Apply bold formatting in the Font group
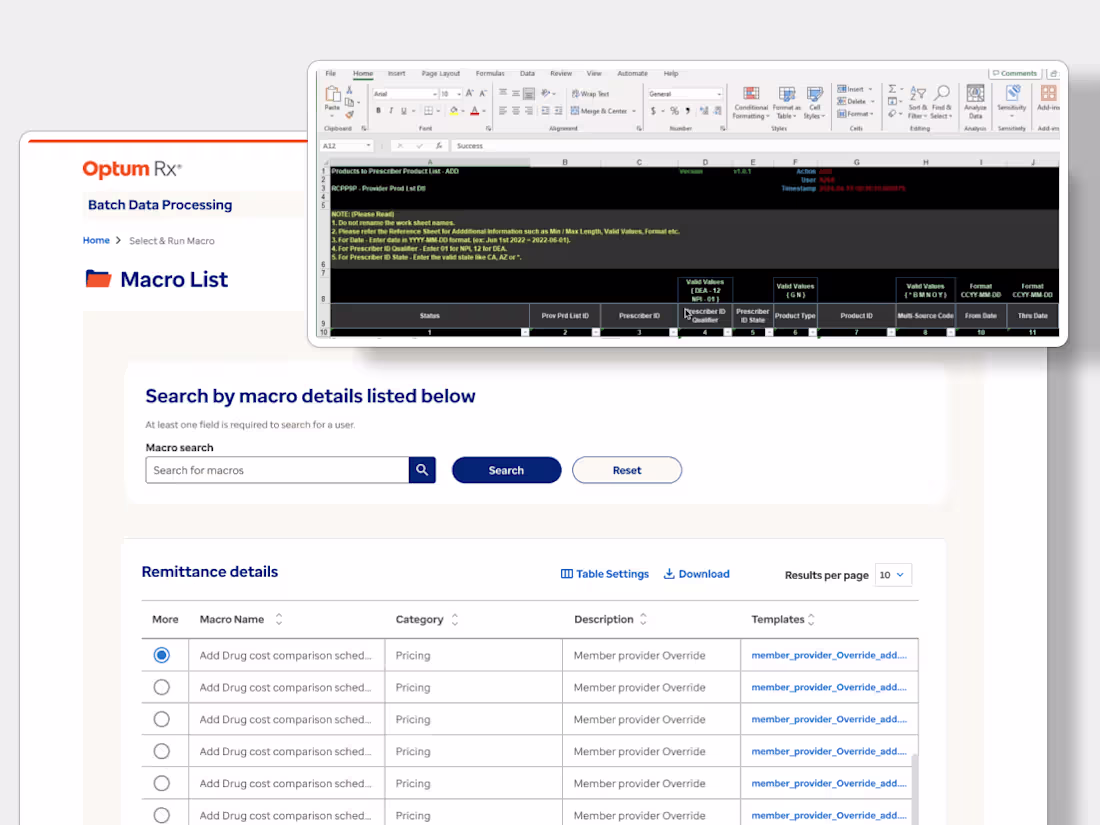The height and width of the screenshot is (825, 1100). [x=378, y=110]
